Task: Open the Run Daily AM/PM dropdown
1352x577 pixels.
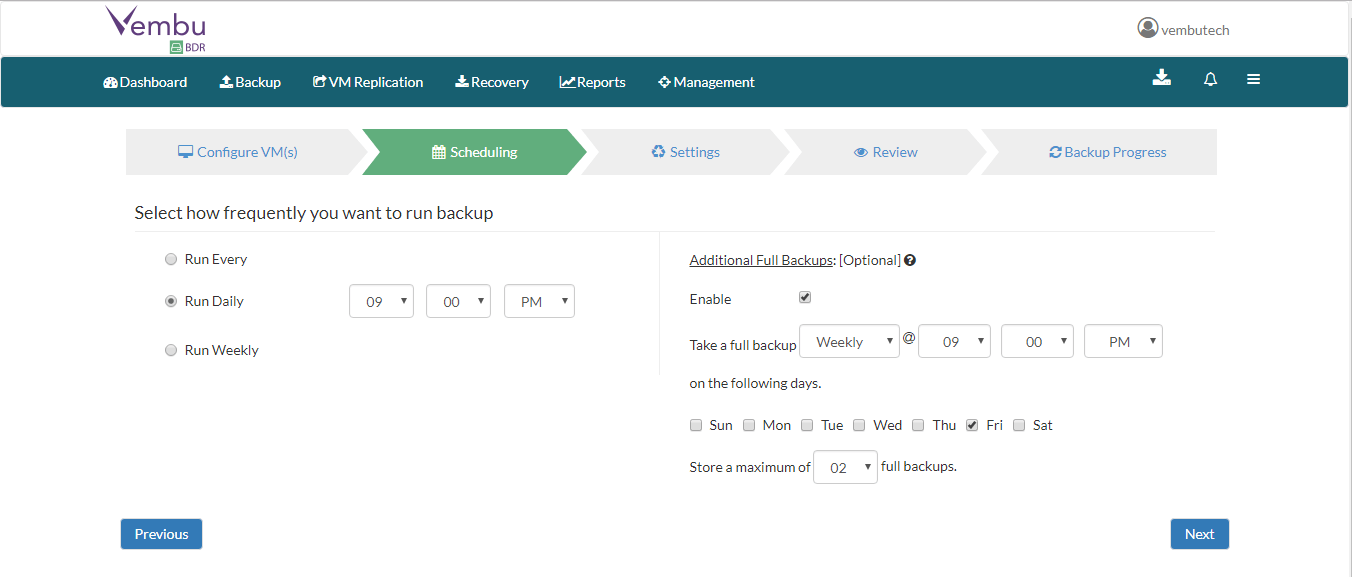Action: point(540,301)
